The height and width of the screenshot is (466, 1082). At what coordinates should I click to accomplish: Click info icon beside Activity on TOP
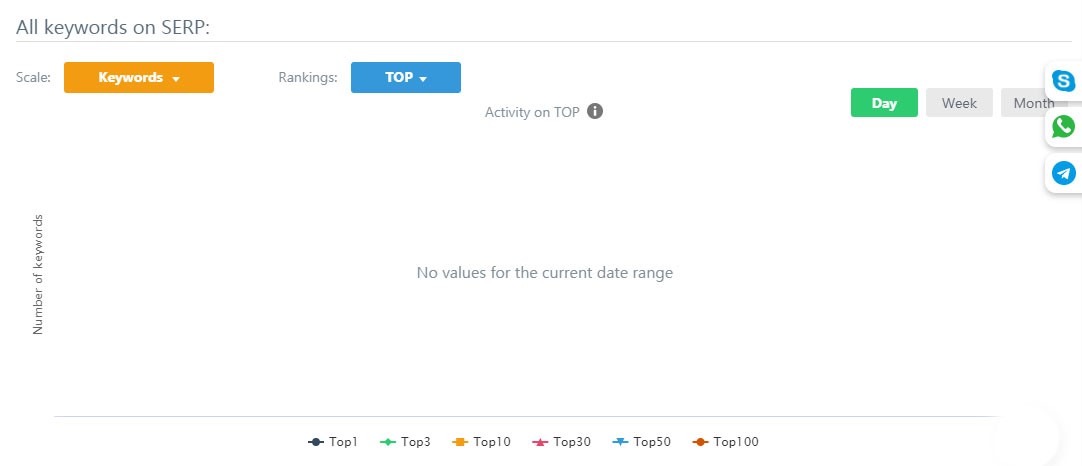(x=595, y=111)
